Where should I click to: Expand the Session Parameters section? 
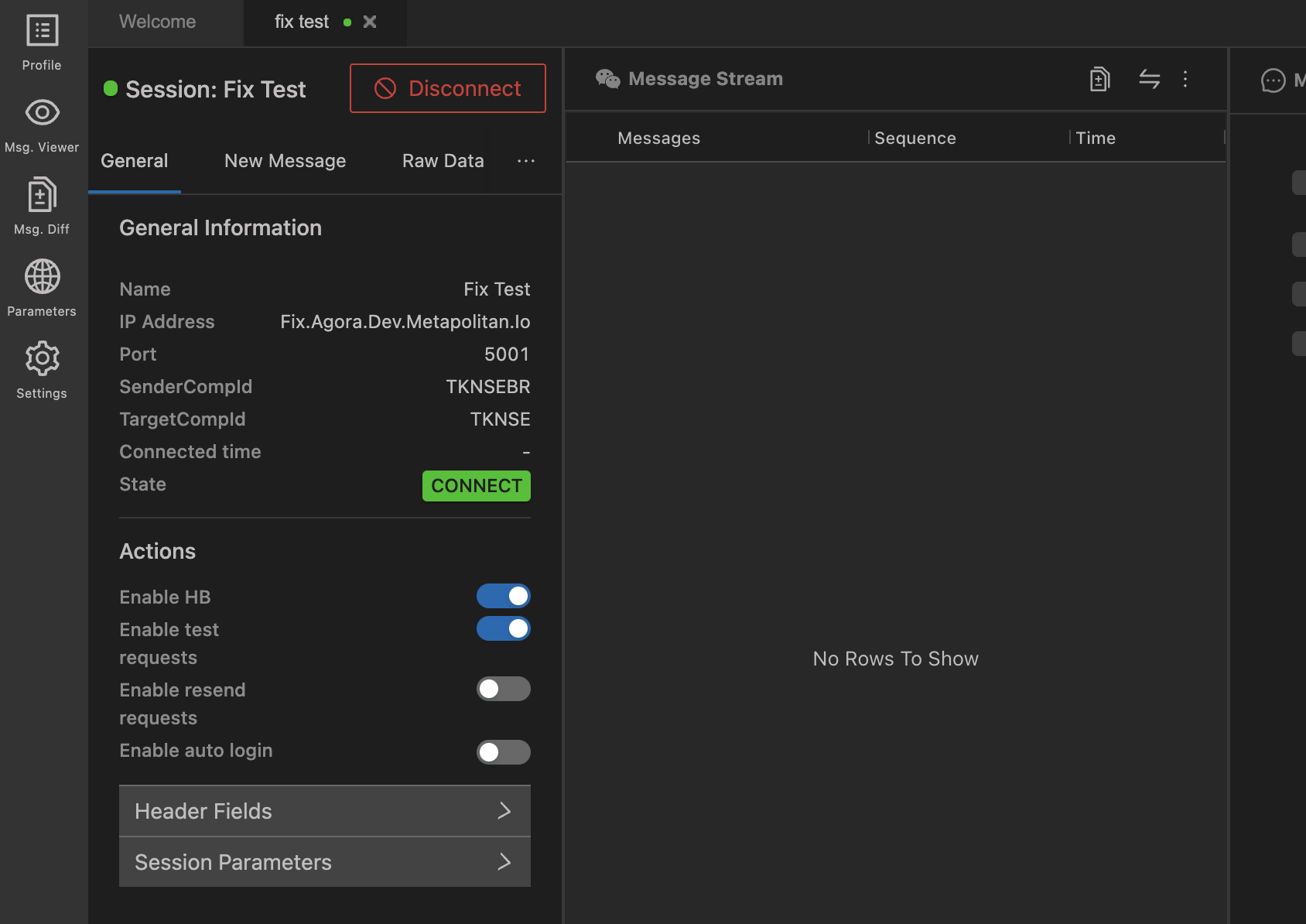[325, 862]
